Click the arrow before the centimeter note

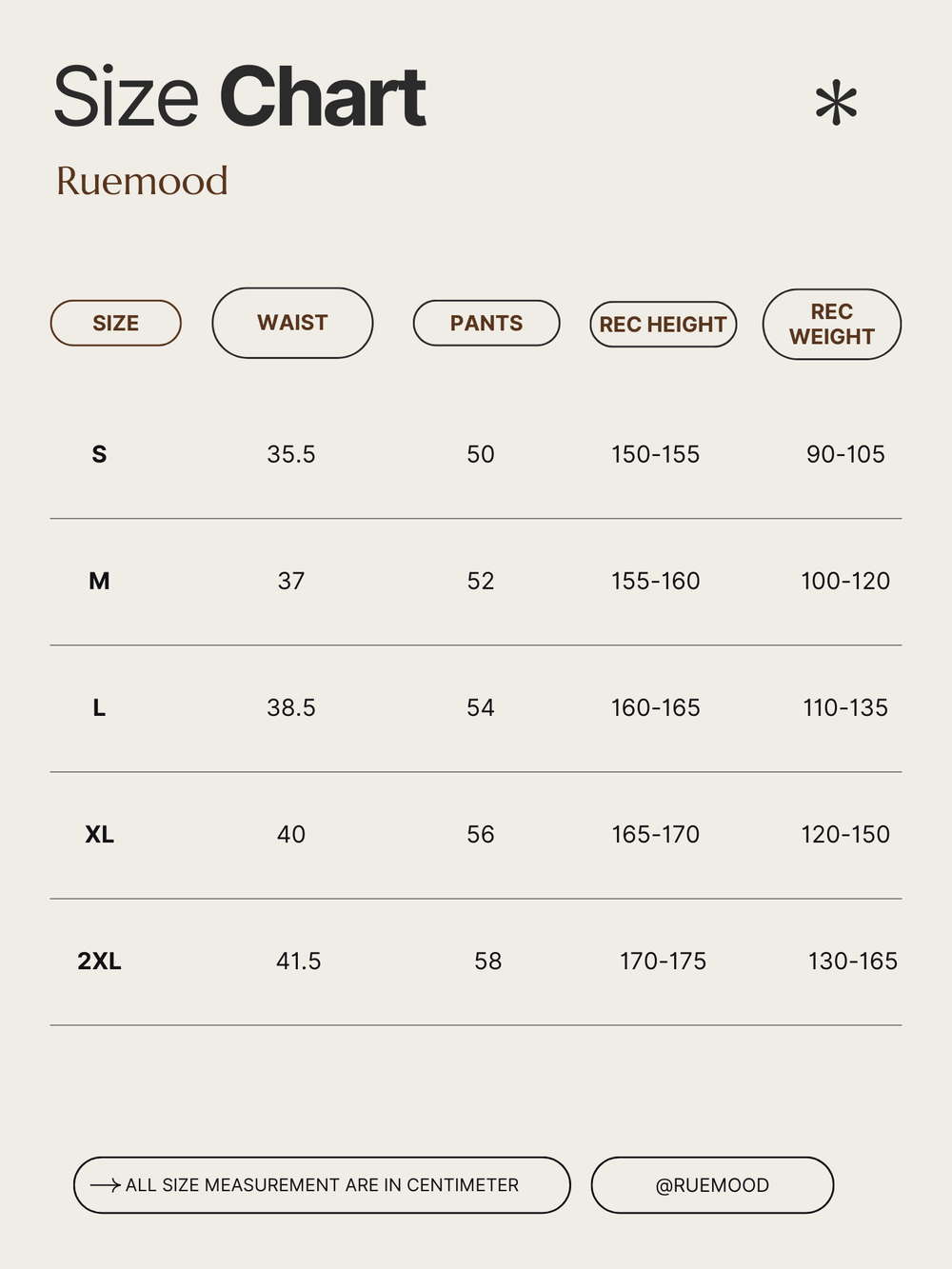pyautogui.click(x=105, y=1185)
